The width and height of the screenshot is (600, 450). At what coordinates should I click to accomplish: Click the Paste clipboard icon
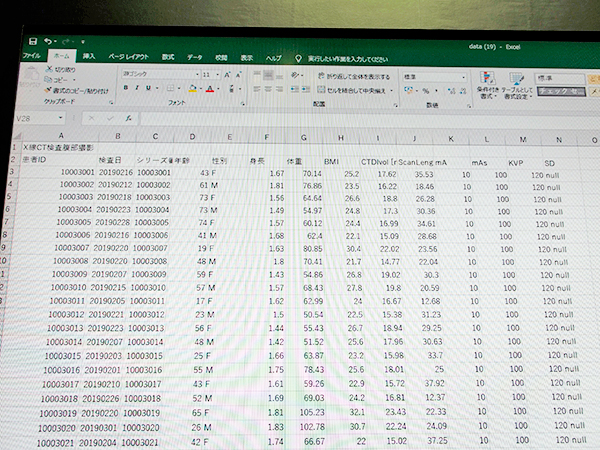click(28, 79)
